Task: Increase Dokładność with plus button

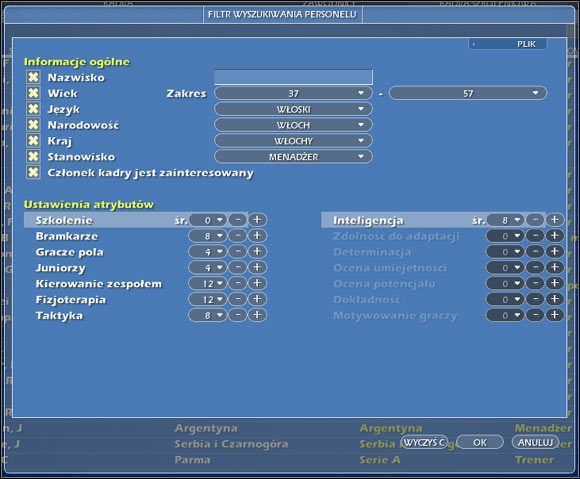Action: 554,300
